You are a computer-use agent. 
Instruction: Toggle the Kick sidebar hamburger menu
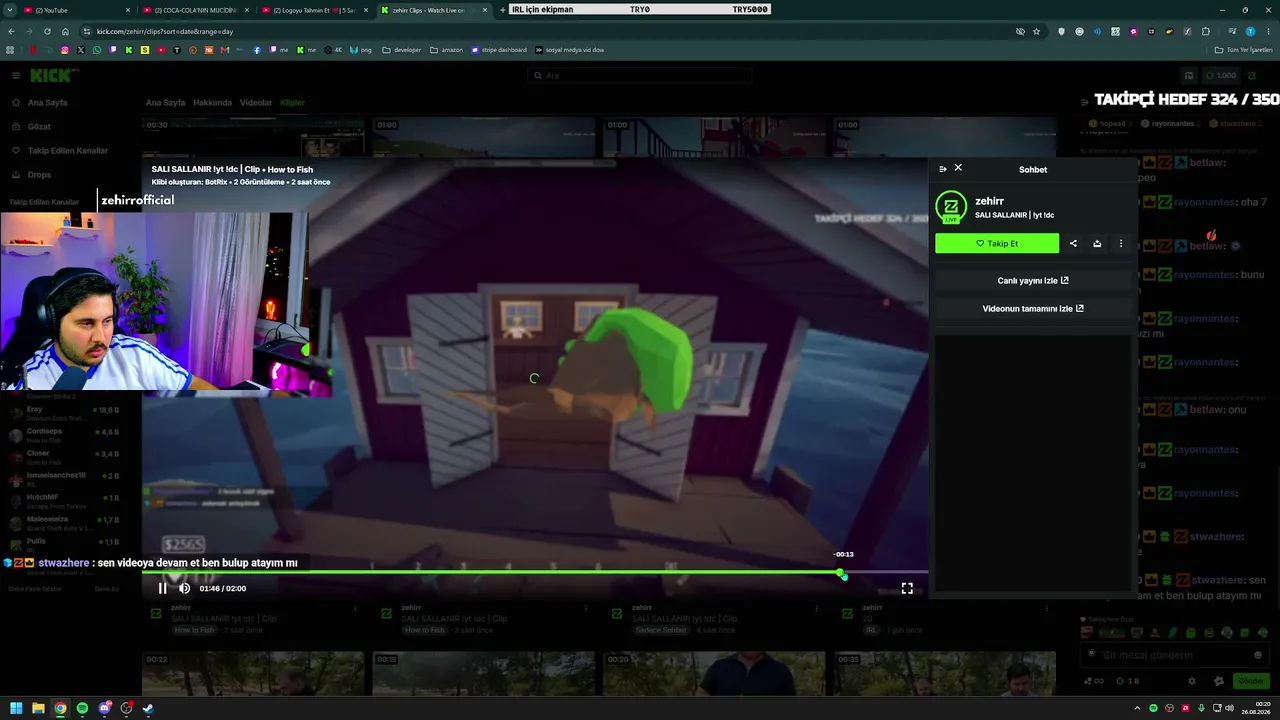(x=16, y=76)
